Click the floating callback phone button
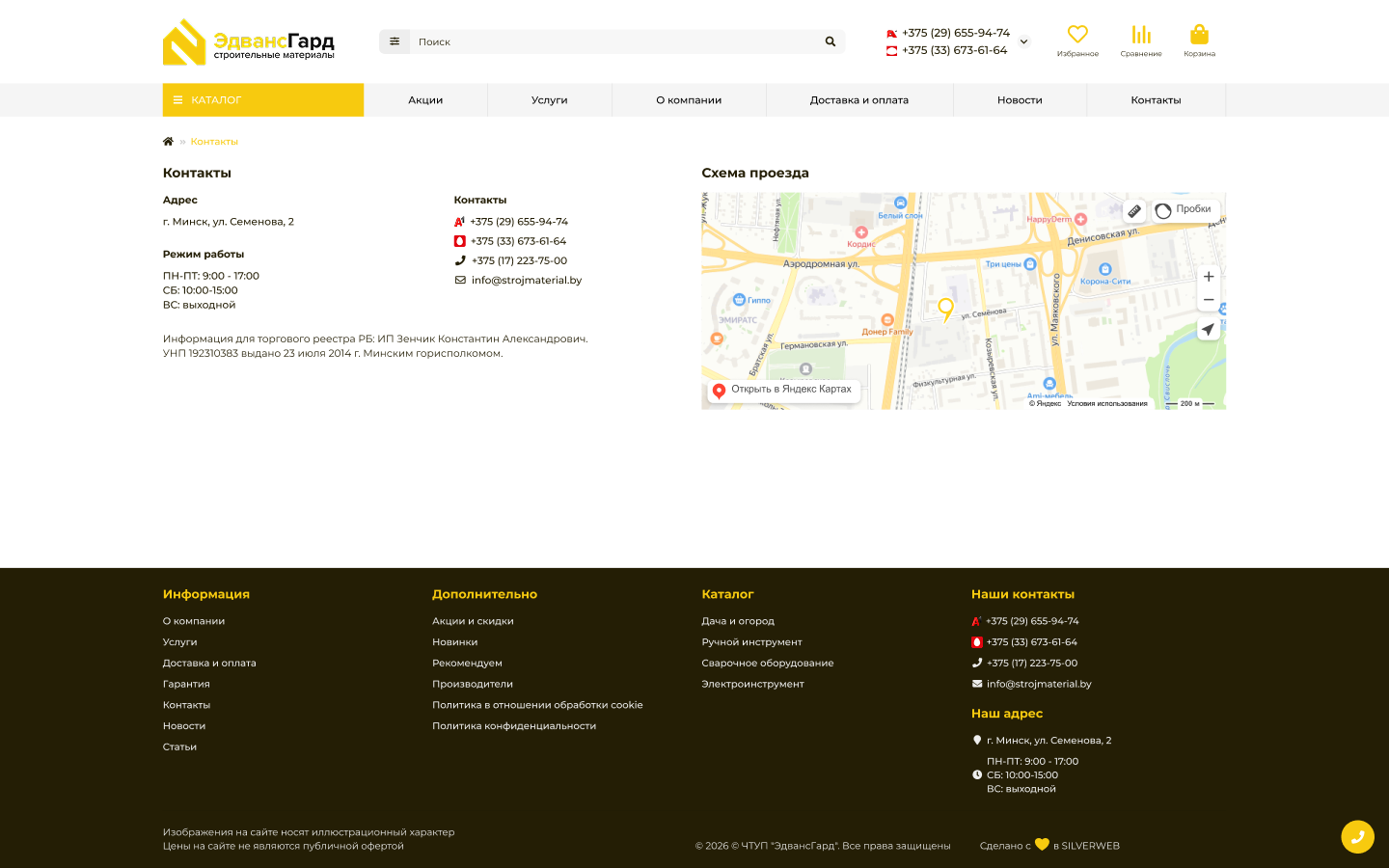 click(x=1357, y=836)
